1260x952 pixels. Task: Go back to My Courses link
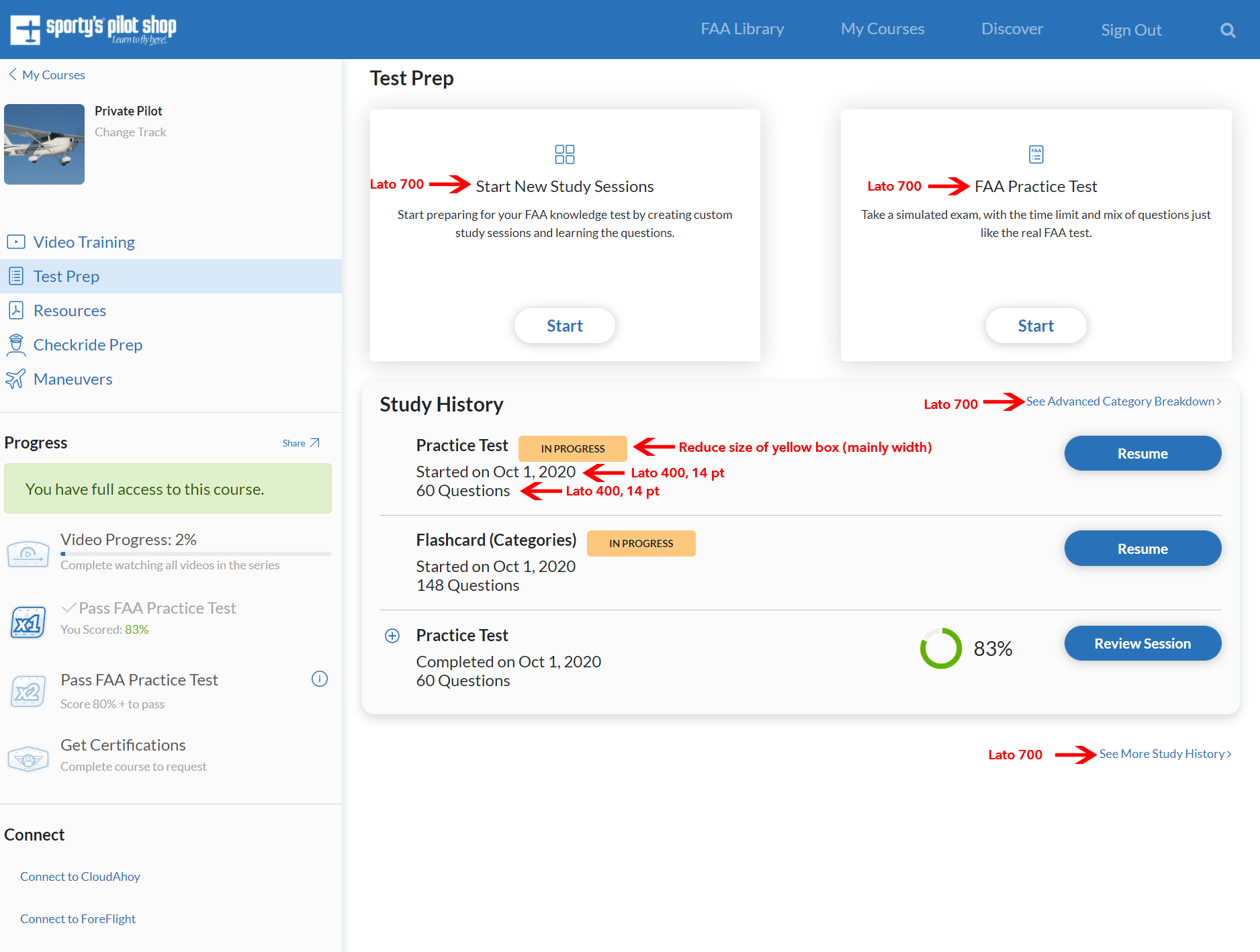click(x=54, y=75)
